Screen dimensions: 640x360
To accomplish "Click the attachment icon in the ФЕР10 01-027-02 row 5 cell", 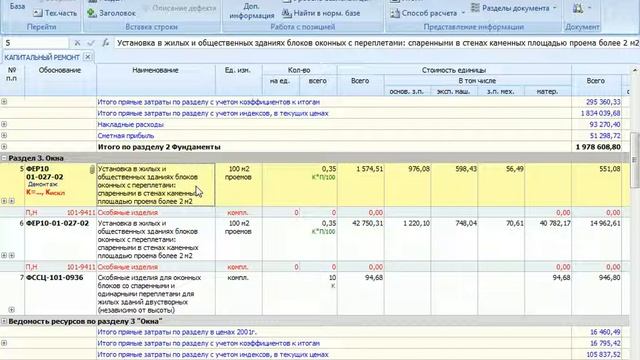I will tap(92, 169).
